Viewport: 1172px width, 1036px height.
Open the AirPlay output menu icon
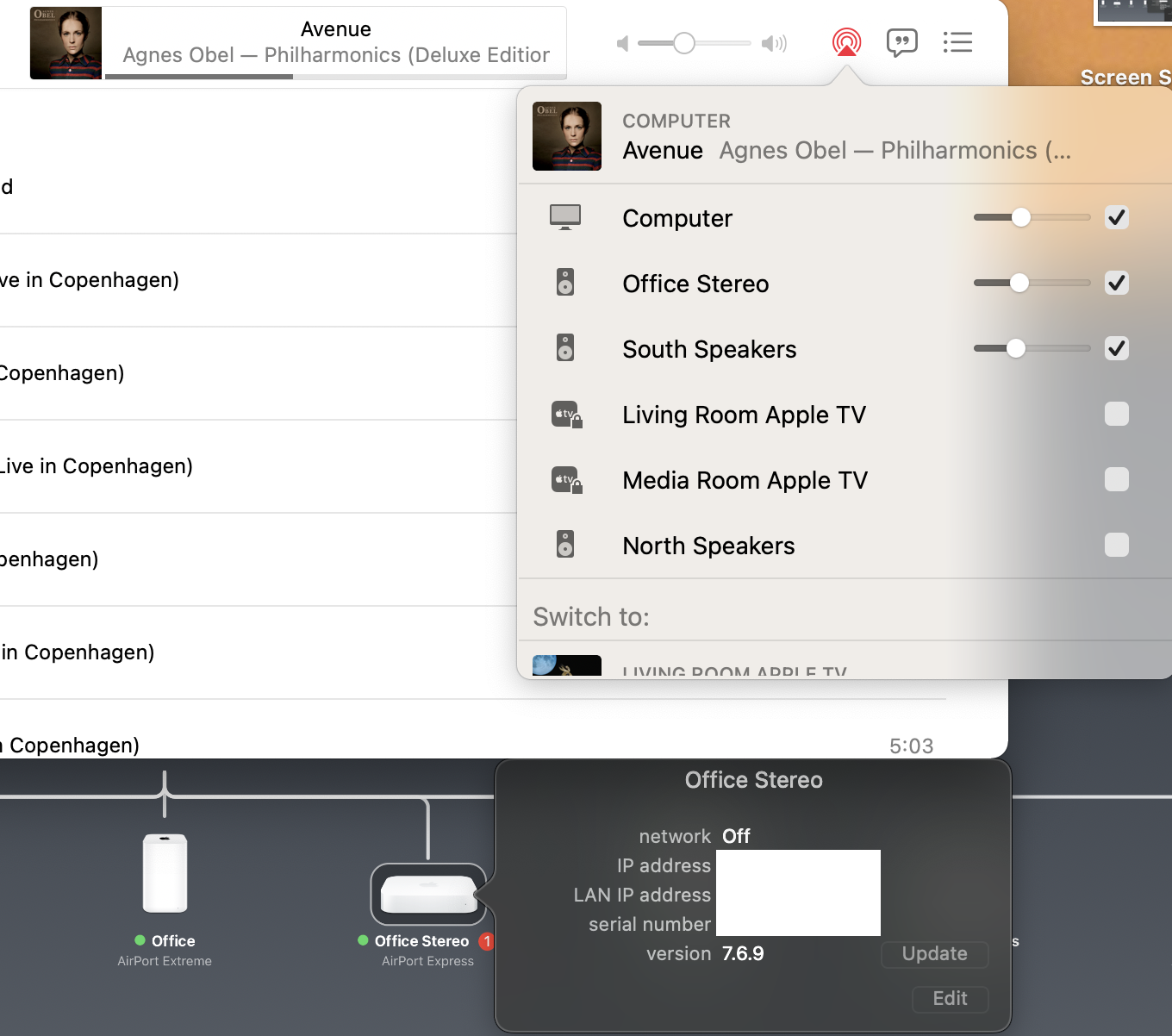click(x=846, y=42)
